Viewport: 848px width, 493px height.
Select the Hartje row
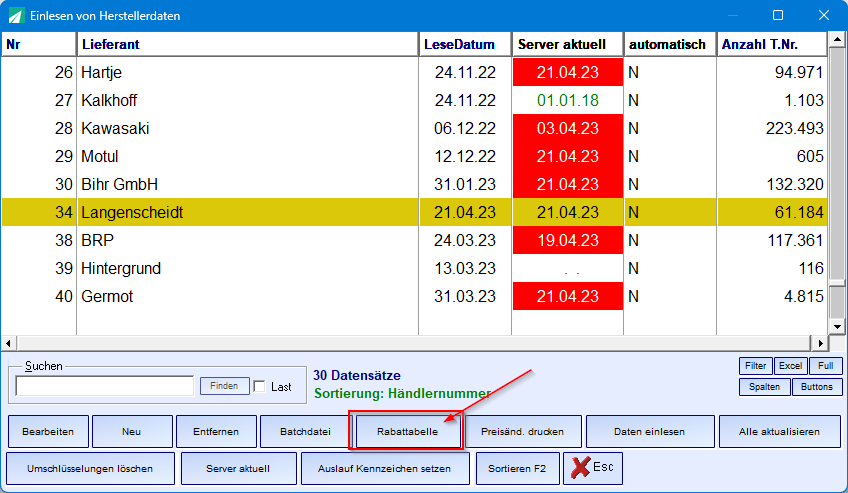click(x=414, y=72)
